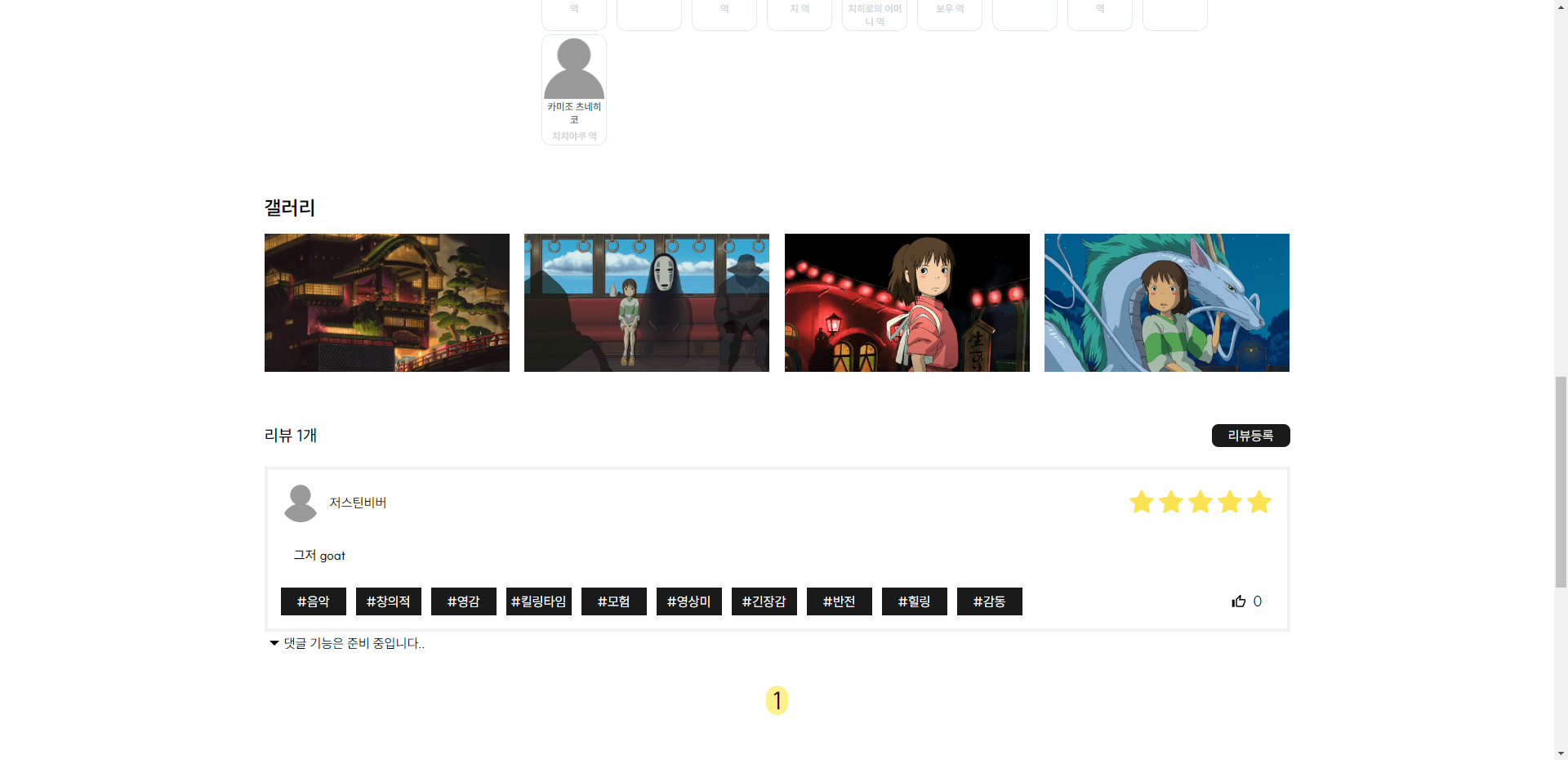Click the fourth rating star
This screenshot has height=760, width=1568.
(1230, 502)
